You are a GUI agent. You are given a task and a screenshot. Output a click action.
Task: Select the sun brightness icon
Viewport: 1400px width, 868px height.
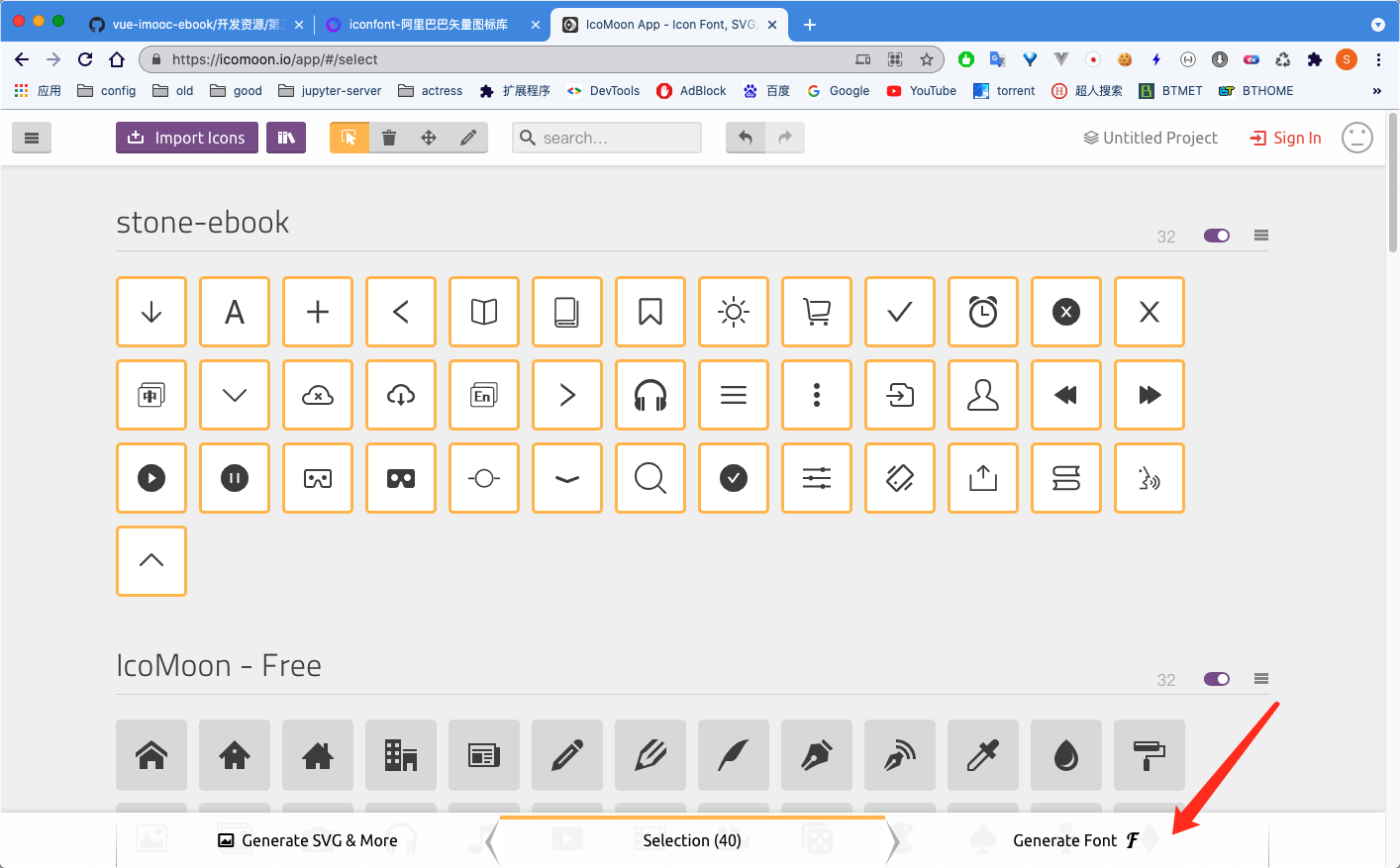point(734,312)
